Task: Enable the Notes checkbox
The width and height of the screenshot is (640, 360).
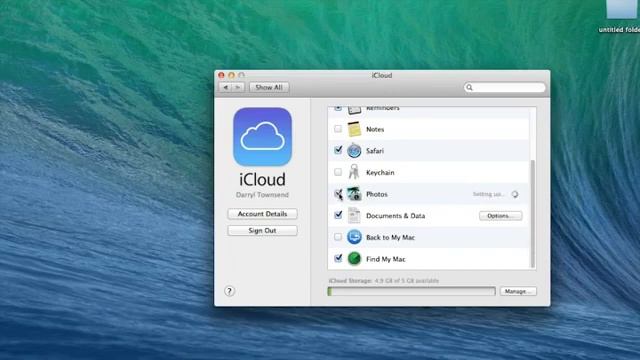Action: click(x=338, y=129)
